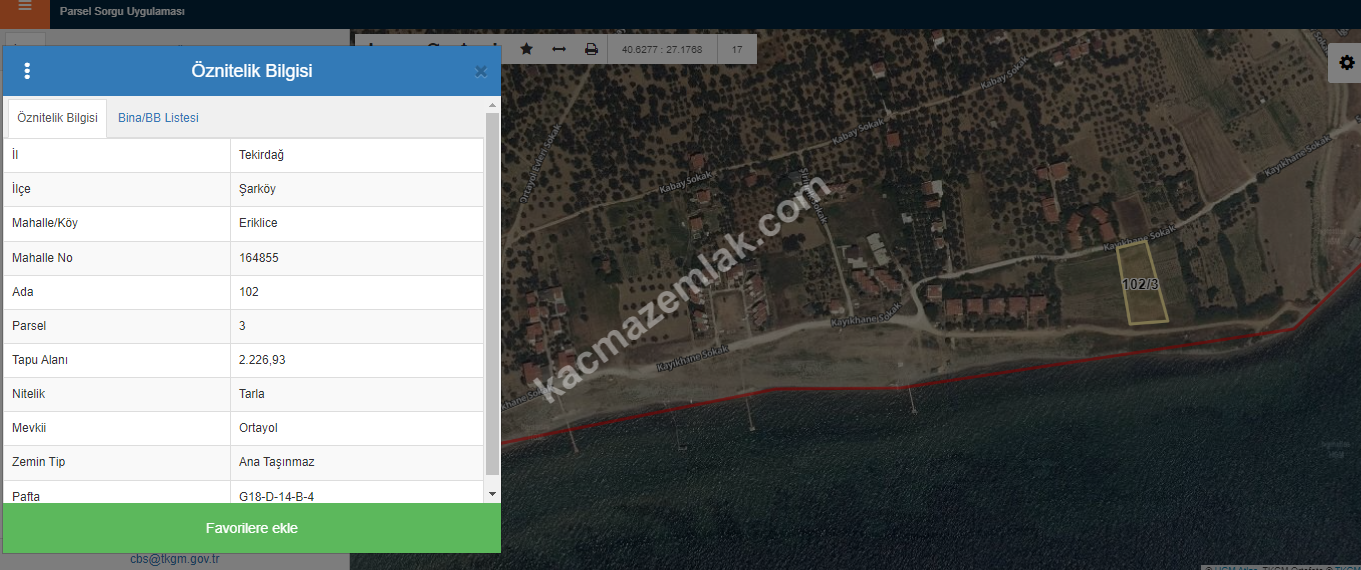Select the measure distance arrow tool
1361x570 pixels.
click(559, 49)
